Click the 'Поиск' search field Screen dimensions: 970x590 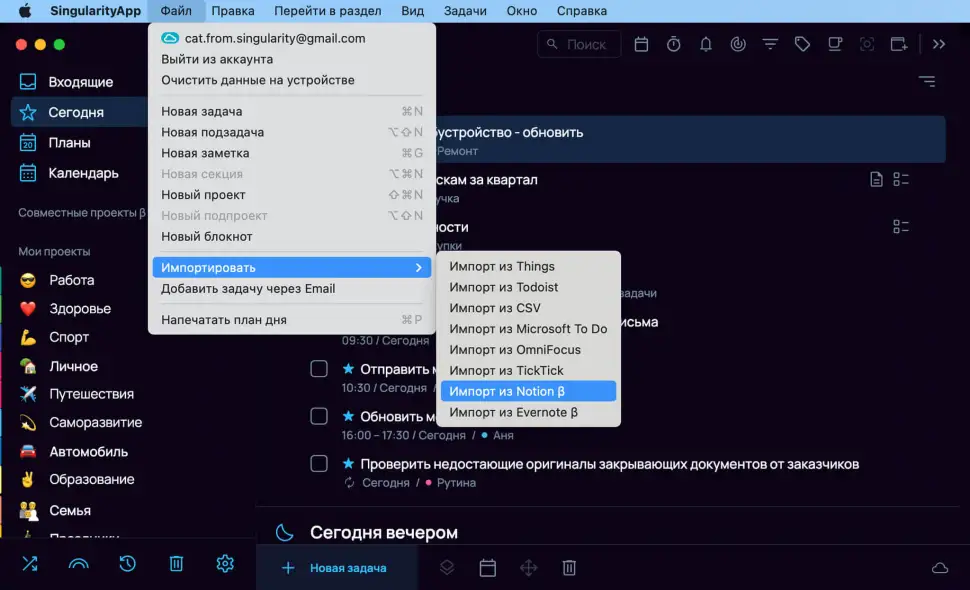579,44
